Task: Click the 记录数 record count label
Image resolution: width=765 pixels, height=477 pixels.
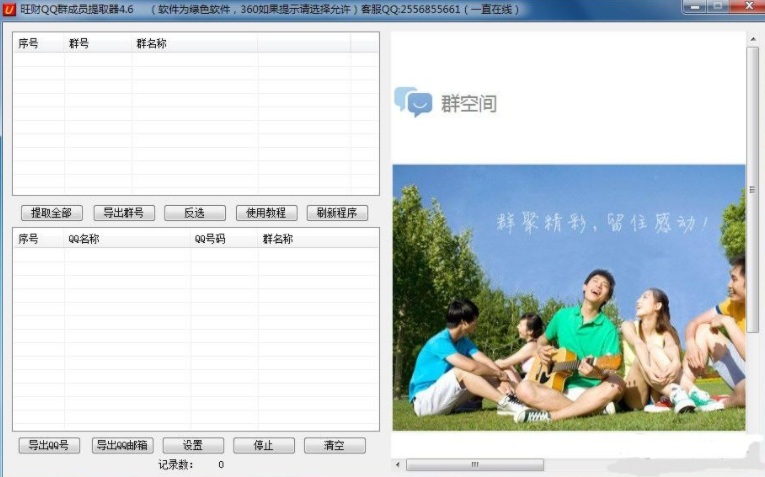Action: click(176, 464)
